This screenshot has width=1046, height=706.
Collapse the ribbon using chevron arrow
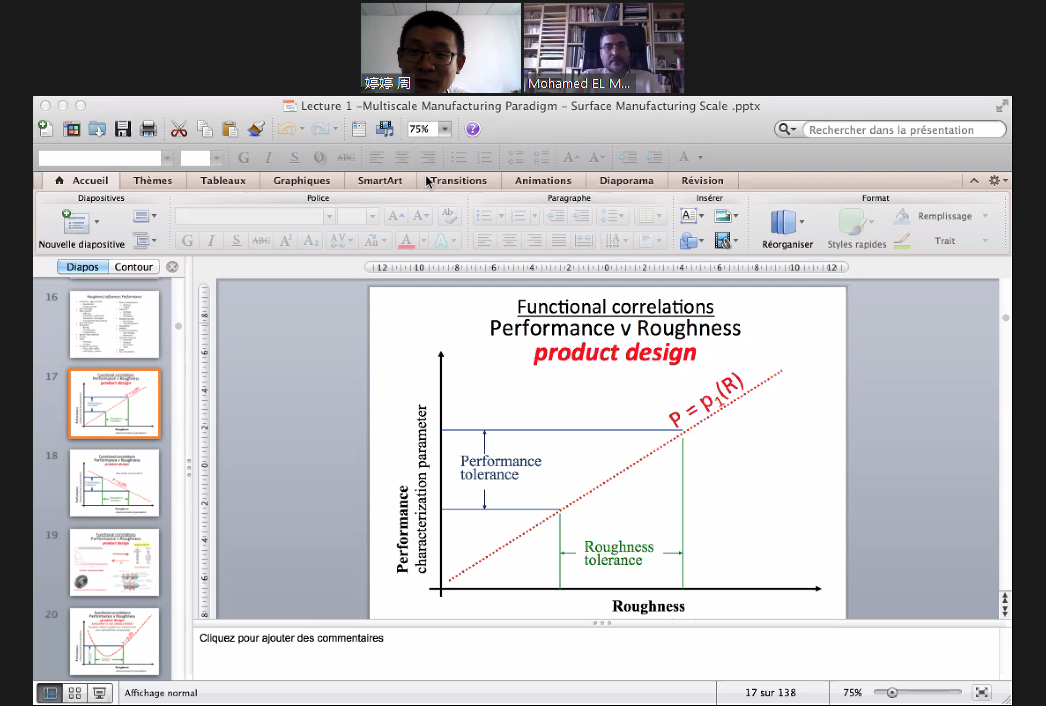(974, 181)
